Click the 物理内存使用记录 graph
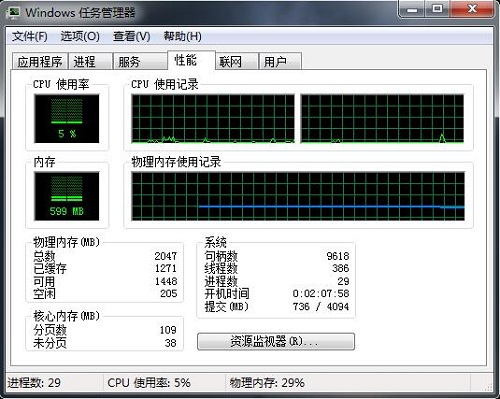The width and height of the screenshot is (500, 399). (298, 196)
